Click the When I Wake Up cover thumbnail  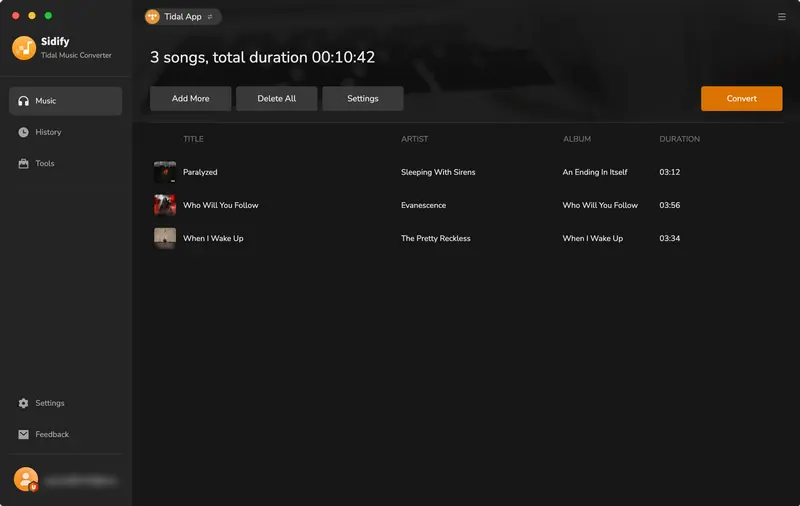(165, 238)
